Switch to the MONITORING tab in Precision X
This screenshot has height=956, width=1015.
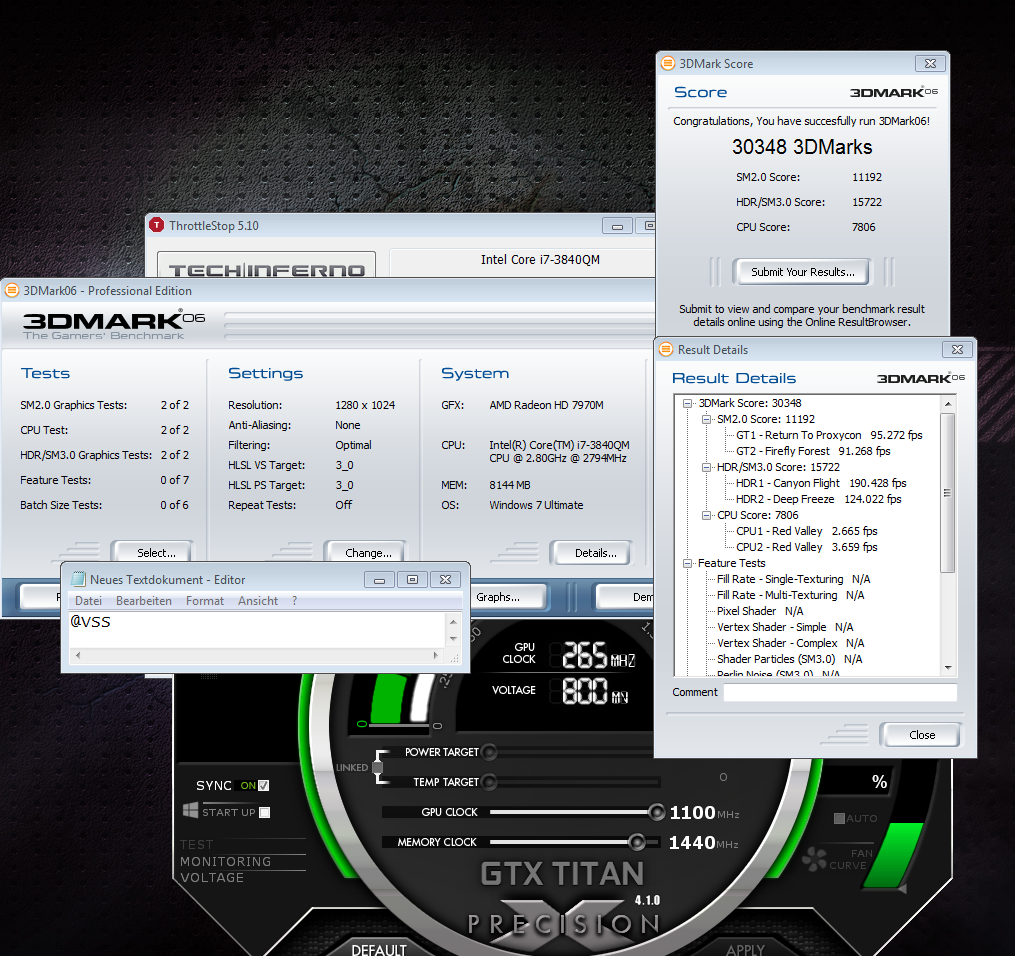225,862
